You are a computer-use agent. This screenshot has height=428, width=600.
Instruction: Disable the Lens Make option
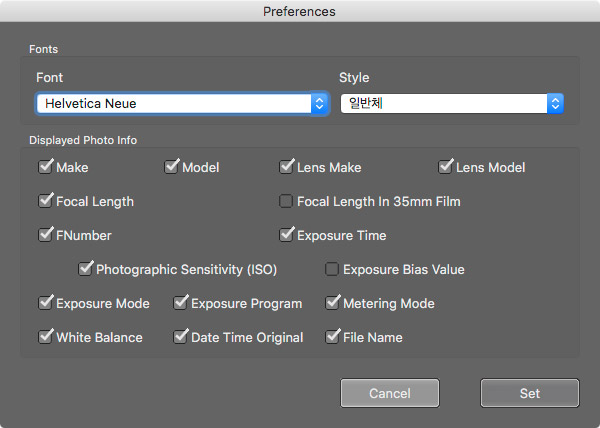[287, 167]
